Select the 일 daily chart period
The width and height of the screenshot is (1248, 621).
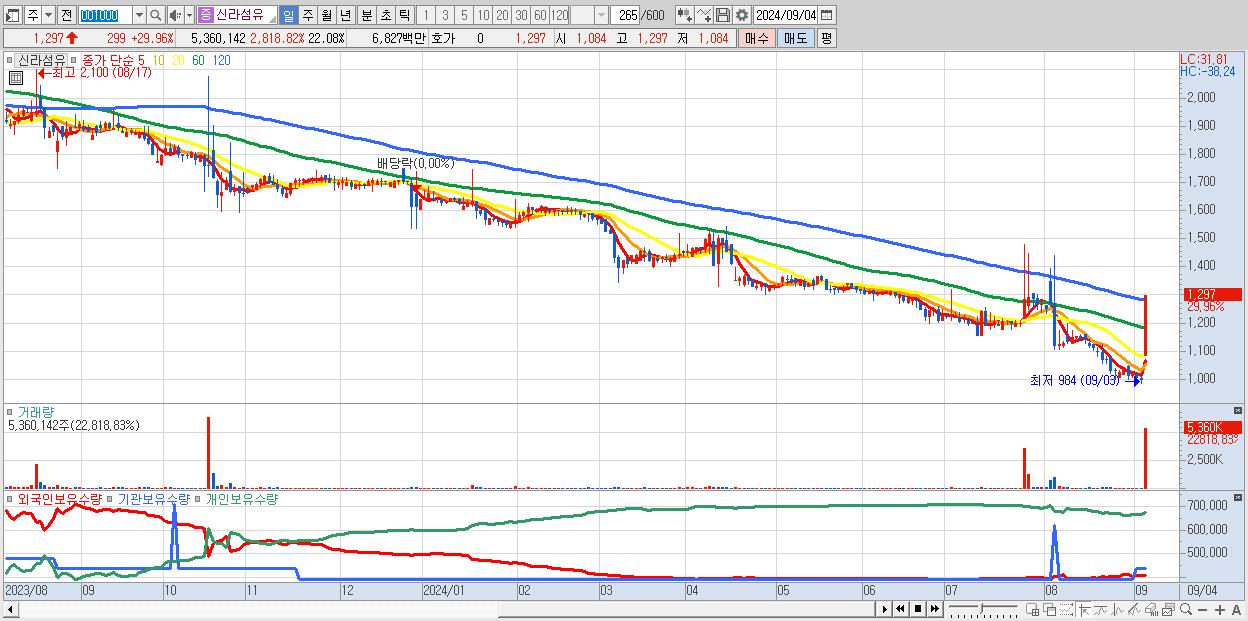pos(288,16)
